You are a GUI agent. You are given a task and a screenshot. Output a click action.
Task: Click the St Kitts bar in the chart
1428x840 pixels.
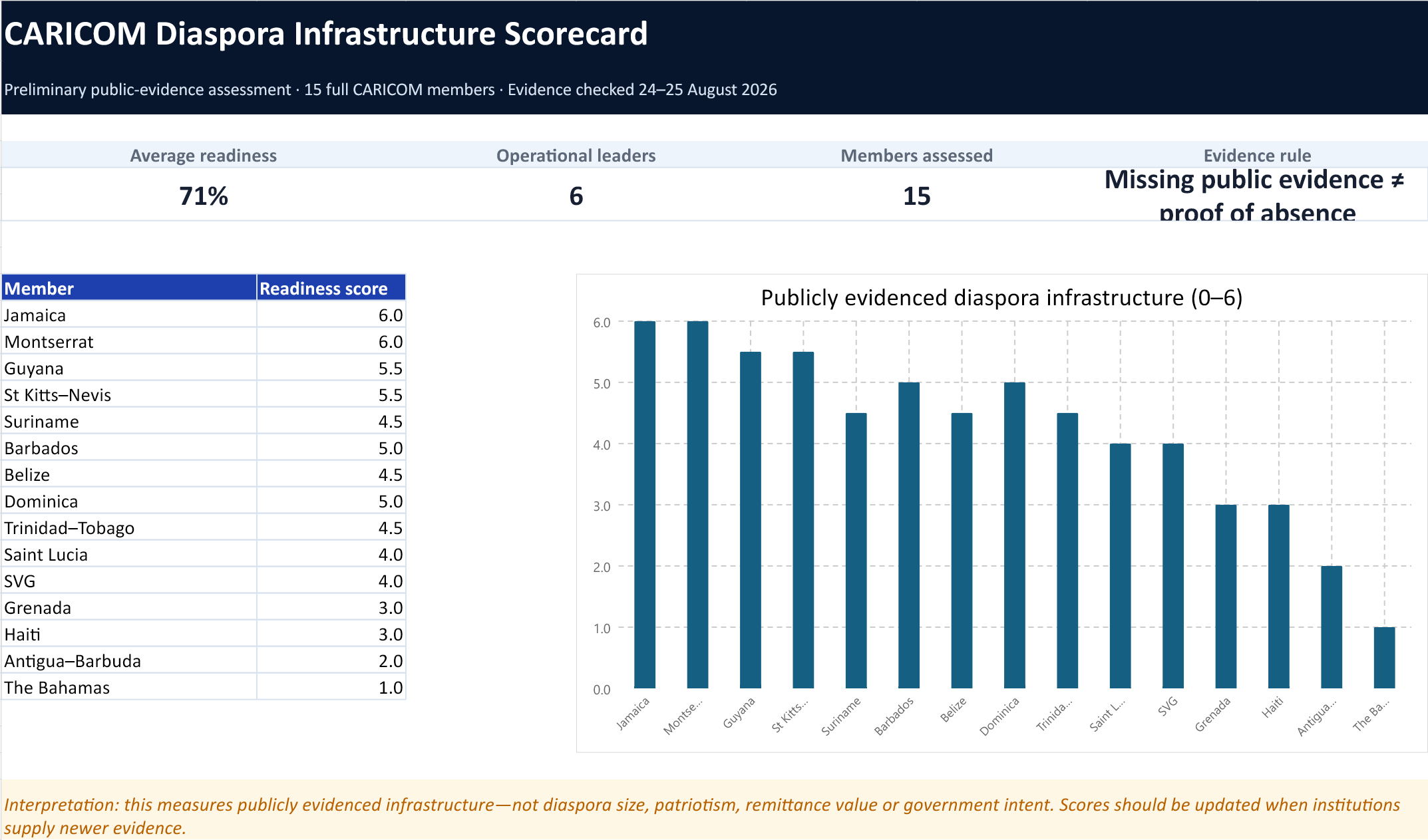[803, 520]
